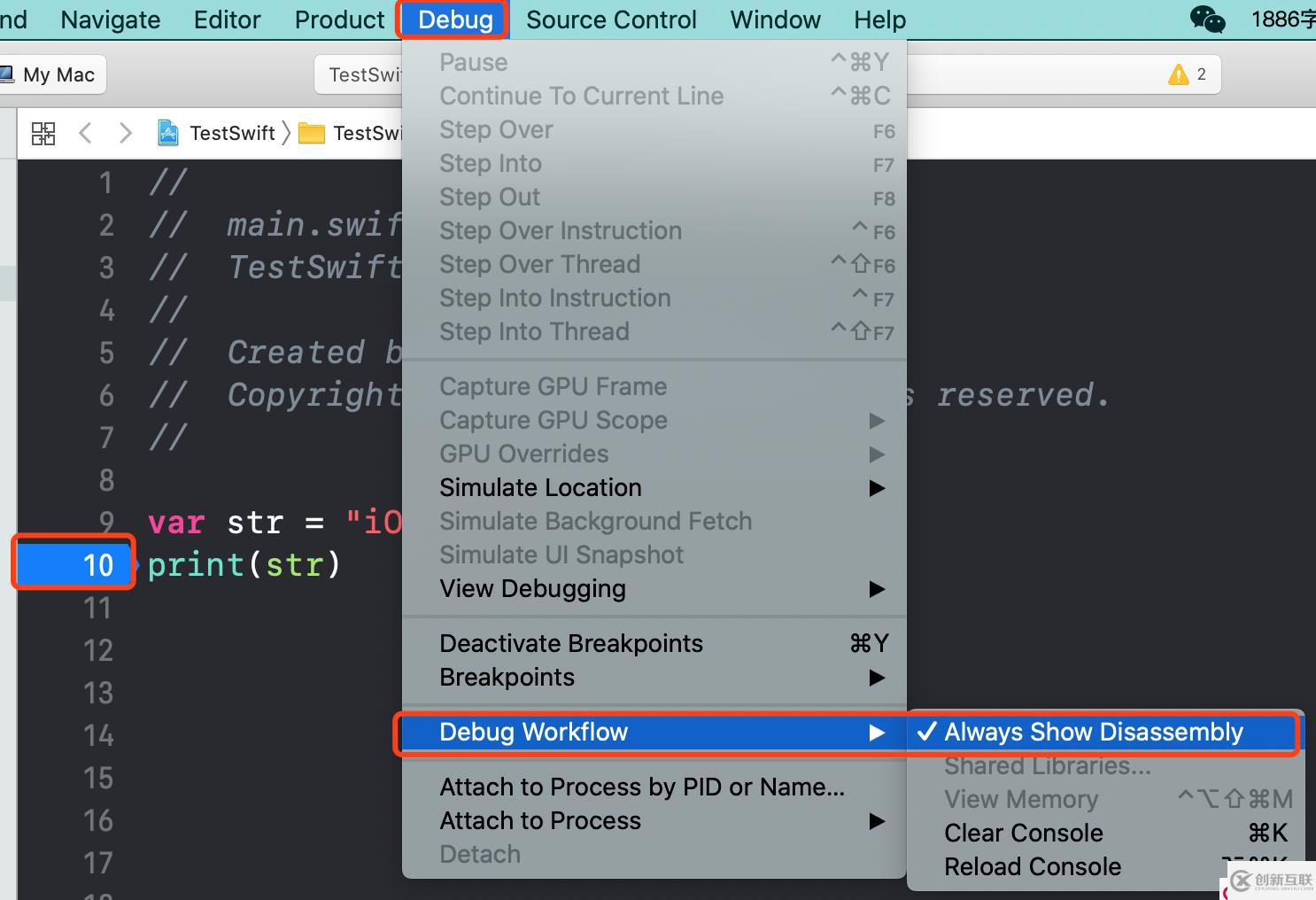The width and height of the screenshot is (1316, 900).
Task: Open the Help menu
Action: tap(879, 19)
